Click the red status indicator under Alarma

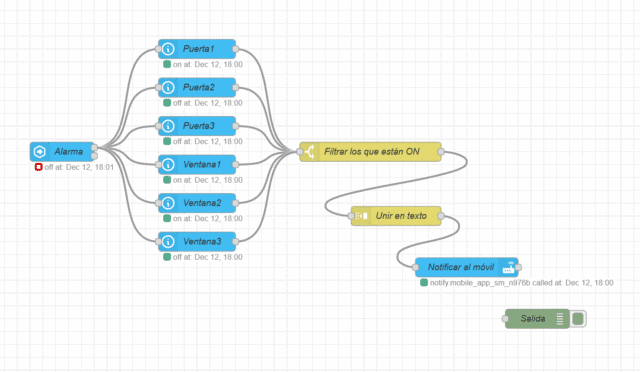point(38,167)
